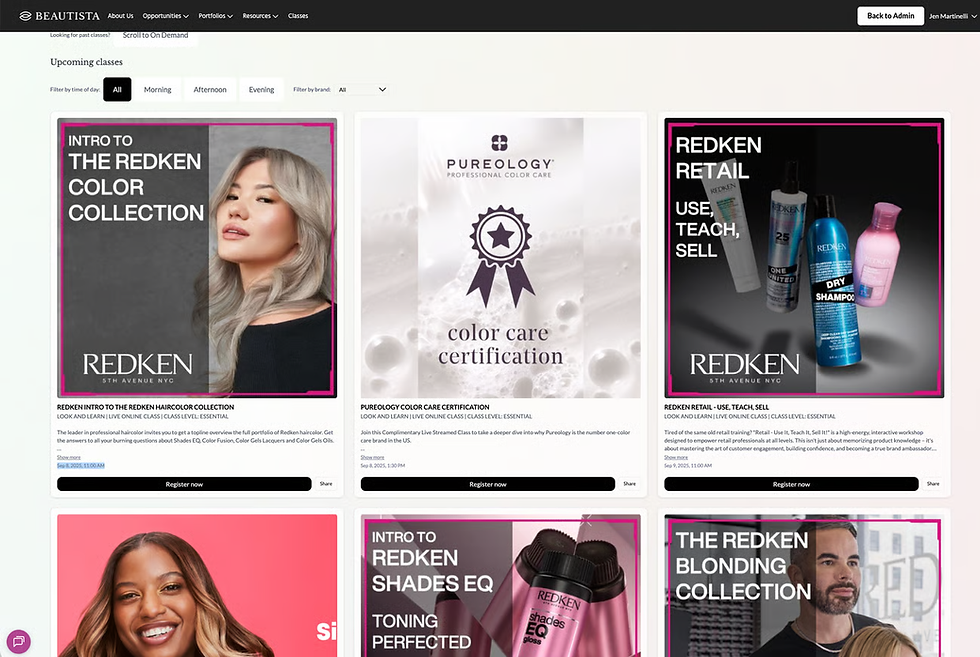Viewport: 980px width, 657px height.
Task: Open the smiling woman pink class image
Action: (x=197, y=586)
